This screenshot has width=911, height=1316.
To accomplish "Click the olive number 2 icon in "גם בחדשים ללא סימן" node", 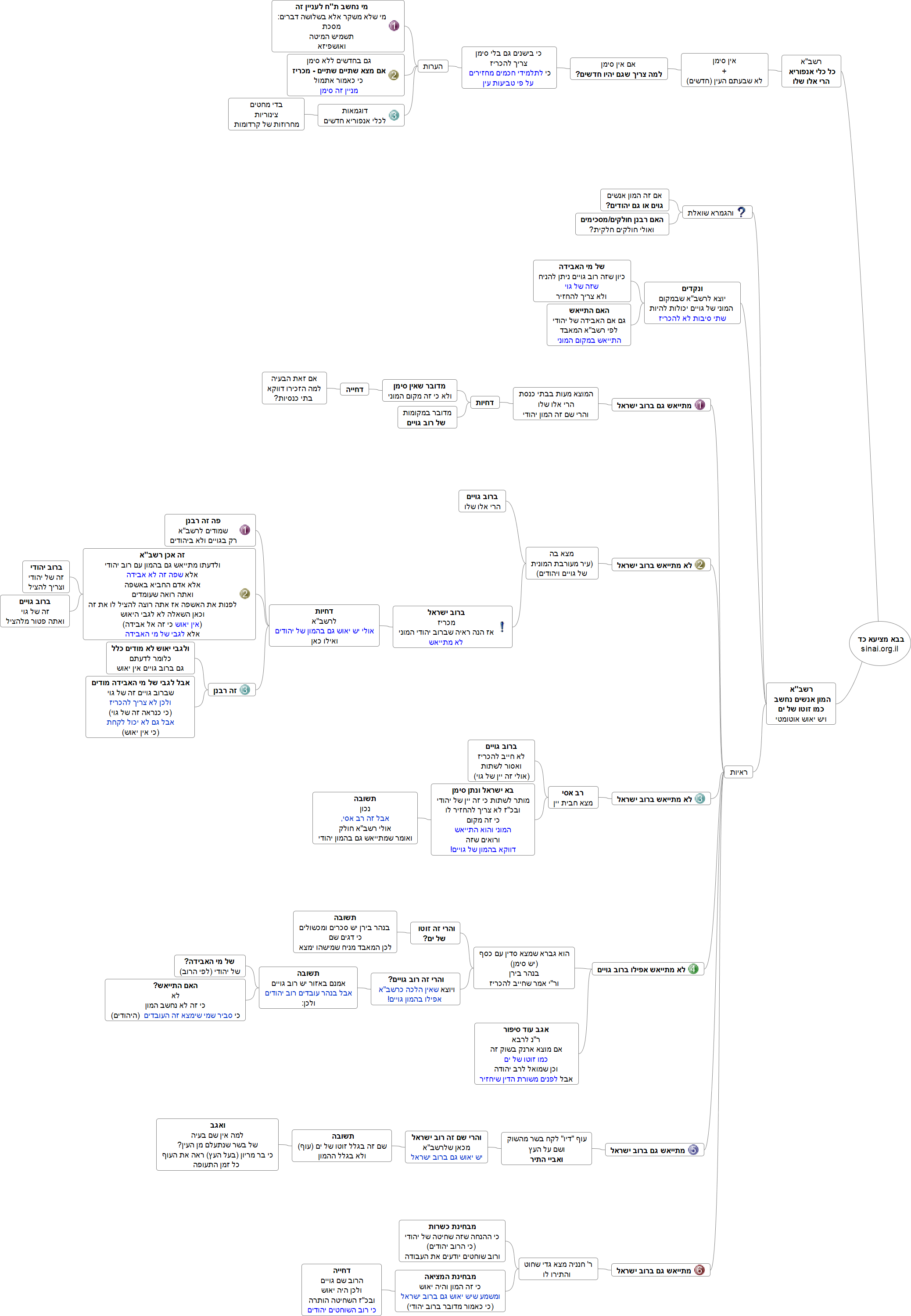I will 393,75.
